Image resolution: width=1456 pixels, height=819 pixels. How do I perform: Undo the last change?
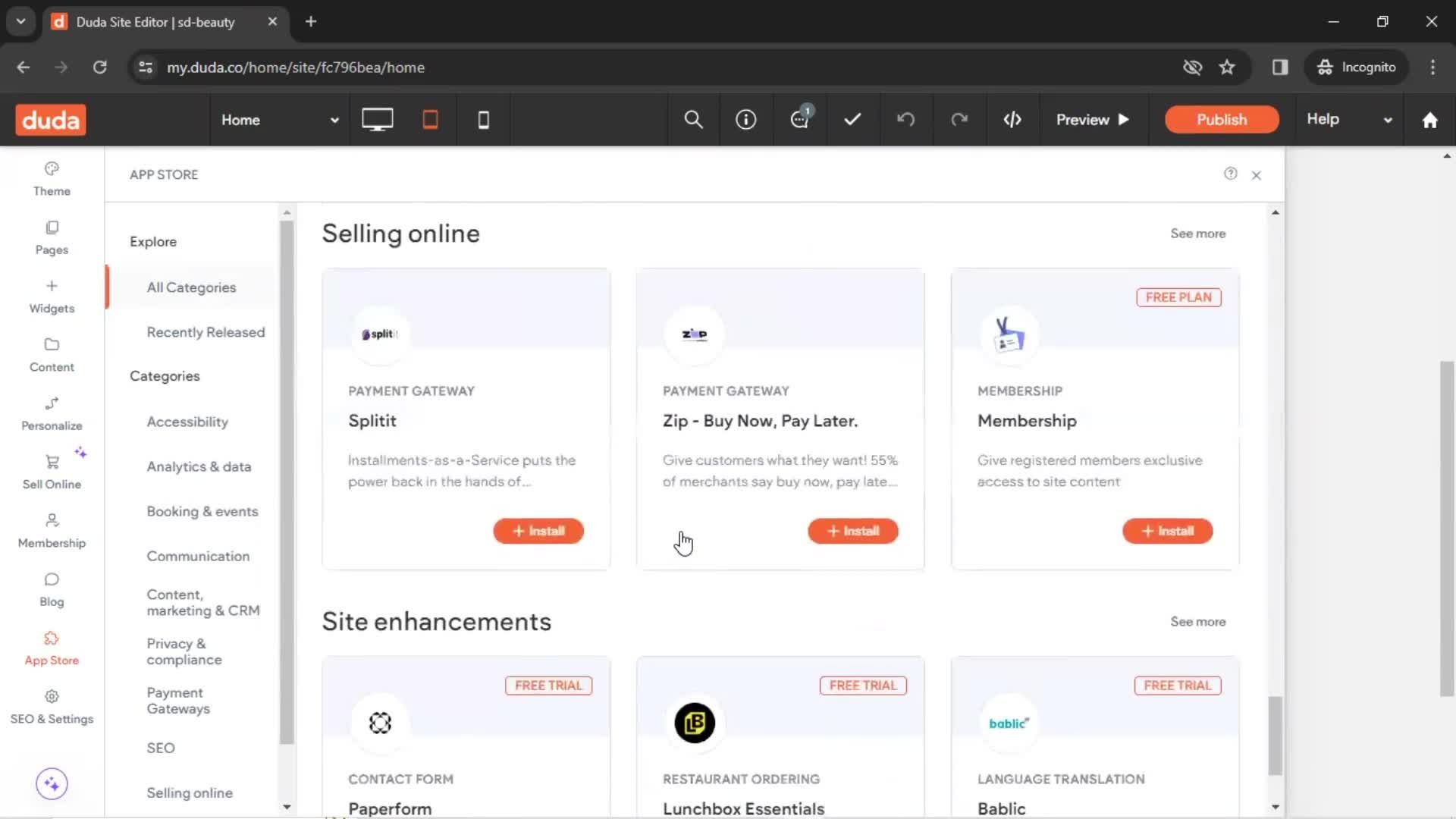[x=905, y=120]
